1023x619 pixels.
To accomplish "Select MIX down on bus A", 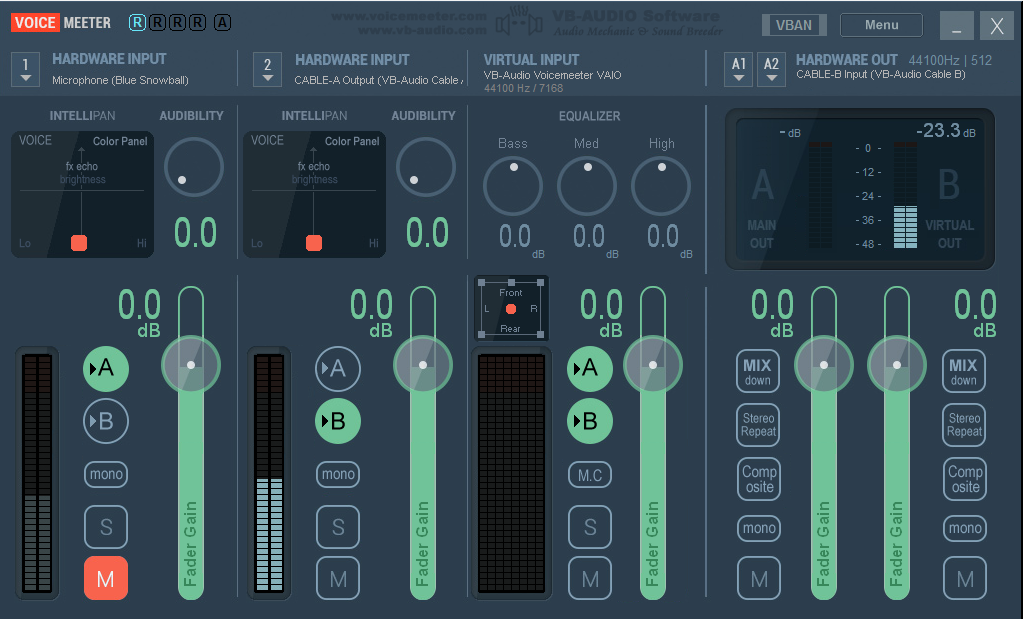I will pyautogui.click(x=758, y=371).
